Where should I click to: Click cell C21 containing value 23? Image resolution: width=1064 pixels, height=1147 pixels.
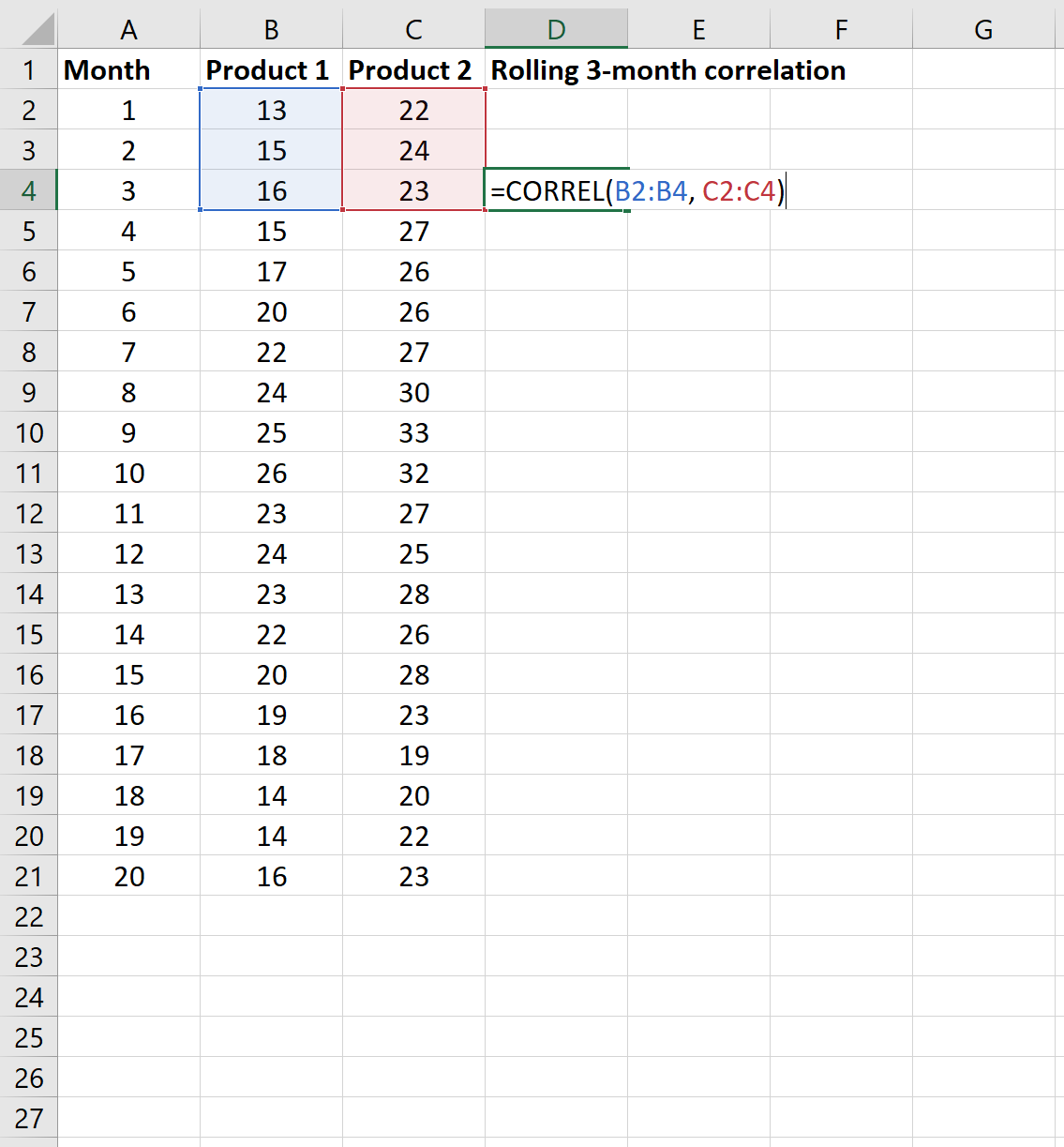click(x=413, y=876)
